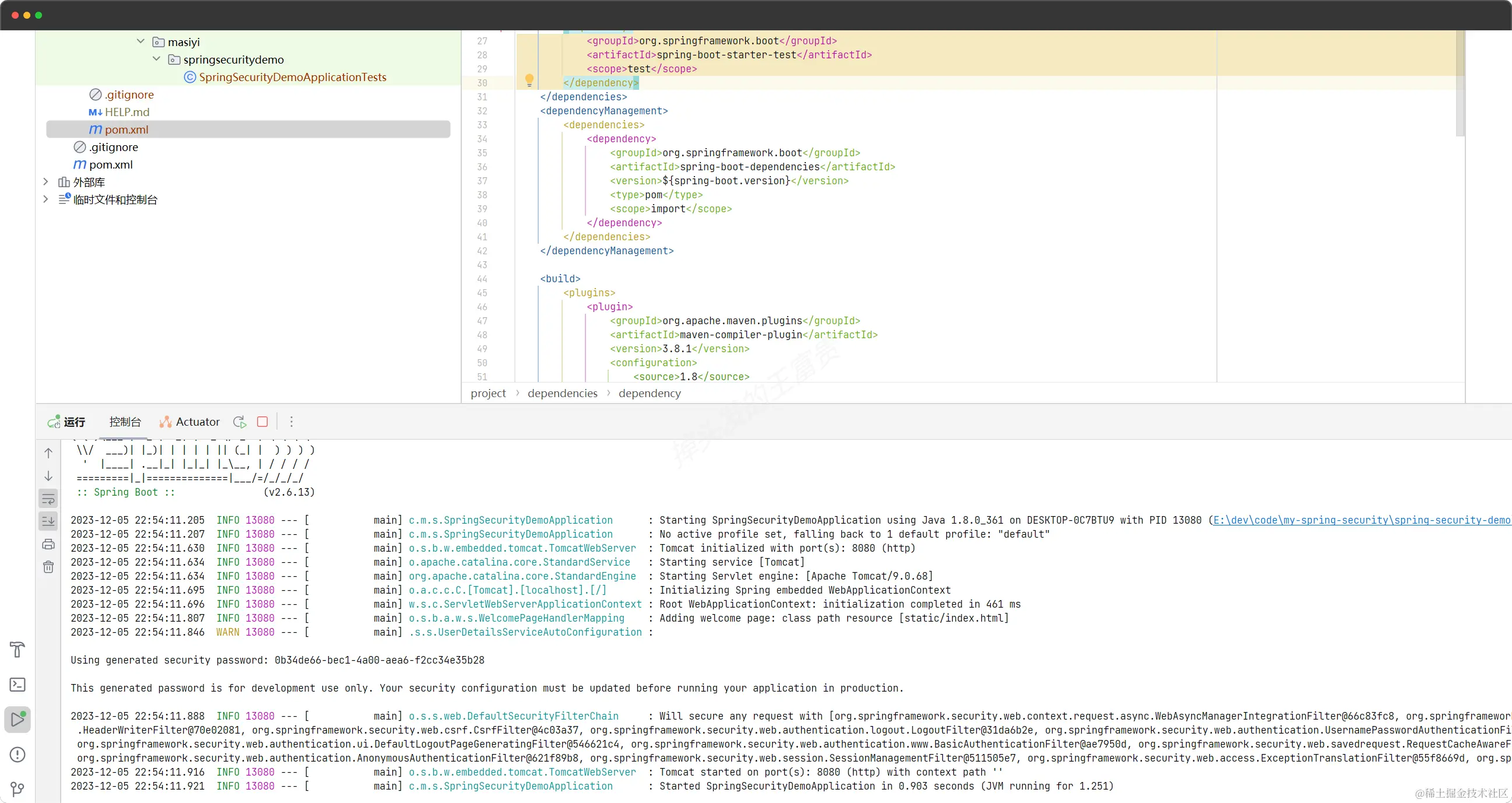
Task: Open o.s.s.web.DefaultSecurityFilterChain logger link
Action: click(514, 716)
